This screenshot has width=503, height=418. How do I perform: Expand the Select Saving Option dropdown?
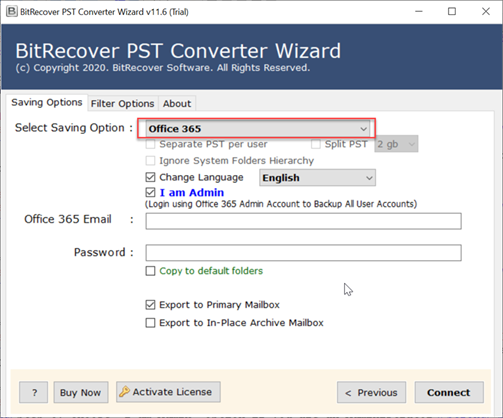click(257, 129)
